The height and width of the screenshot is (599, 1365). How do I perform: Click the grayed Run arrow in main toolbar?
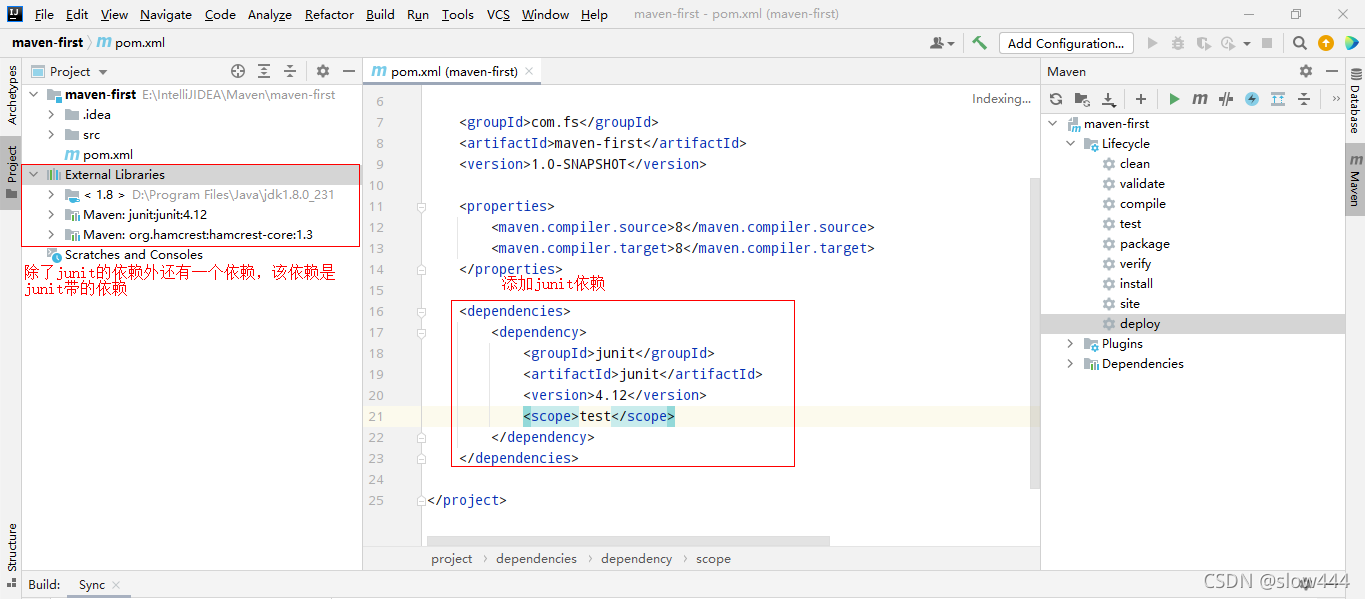point(1153,43)
